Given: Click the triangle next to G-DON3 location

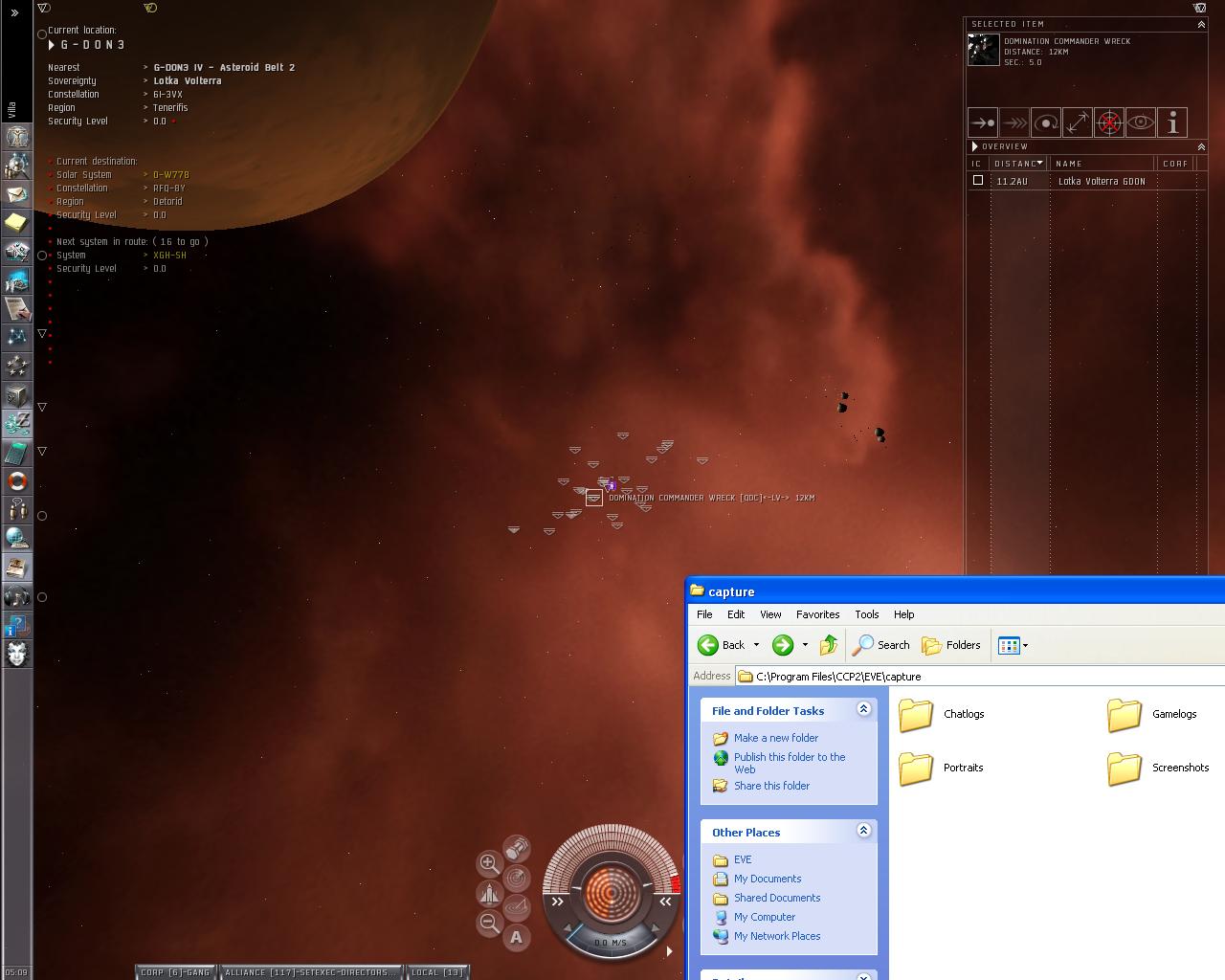Looking at the screenshot, I should tap(52, 45).
